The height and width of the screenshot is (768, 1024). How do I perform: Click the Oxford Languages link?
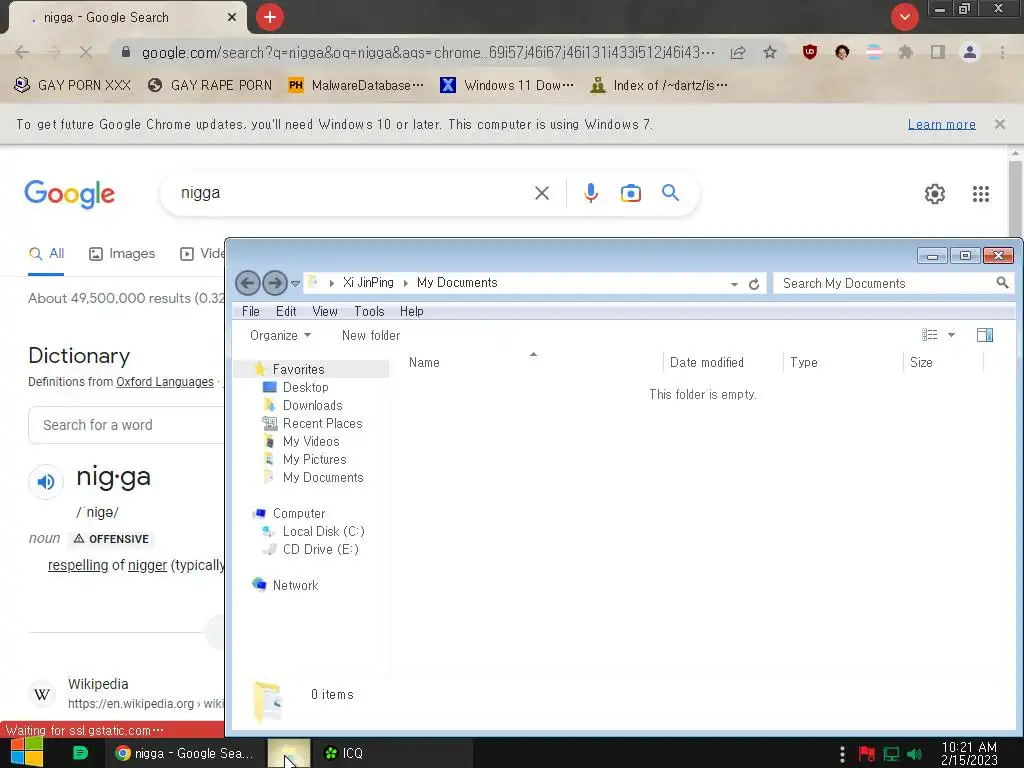tap(165, 382)
